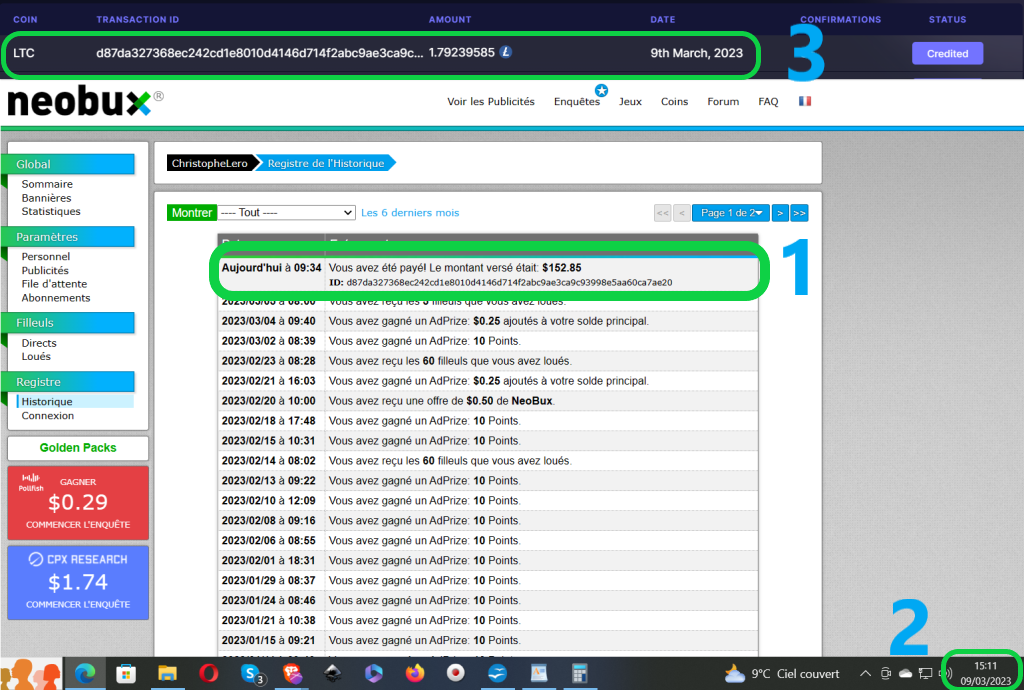The image size is (1024, 690).
Task: Click the $152.85 payment row
Action: pos(488,274)
